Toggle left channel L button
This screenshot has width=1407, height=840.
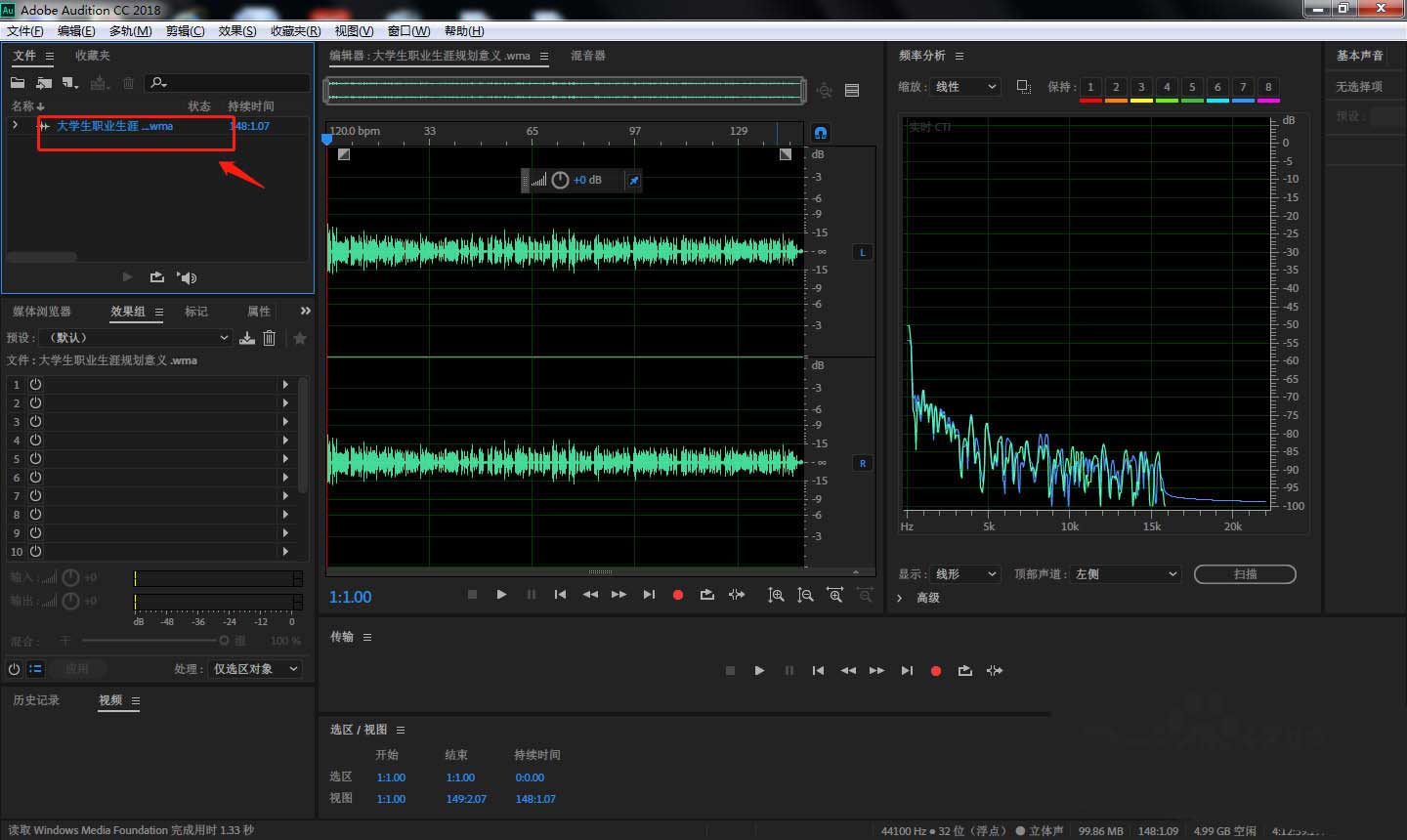[863, 252]
